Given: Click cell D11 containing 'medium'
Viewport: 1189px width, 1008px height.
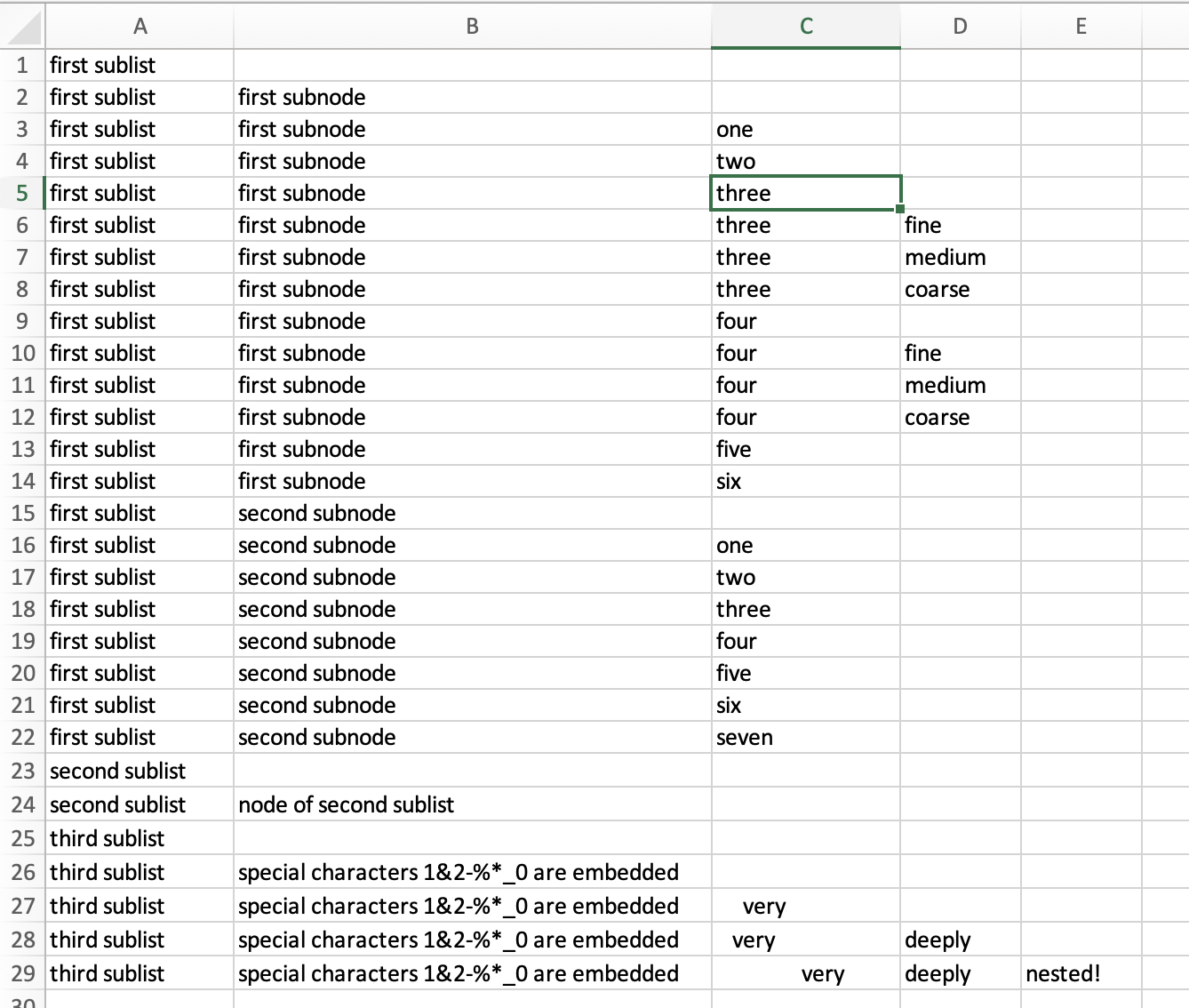Looking at the screenshot, I should point(961,385).
